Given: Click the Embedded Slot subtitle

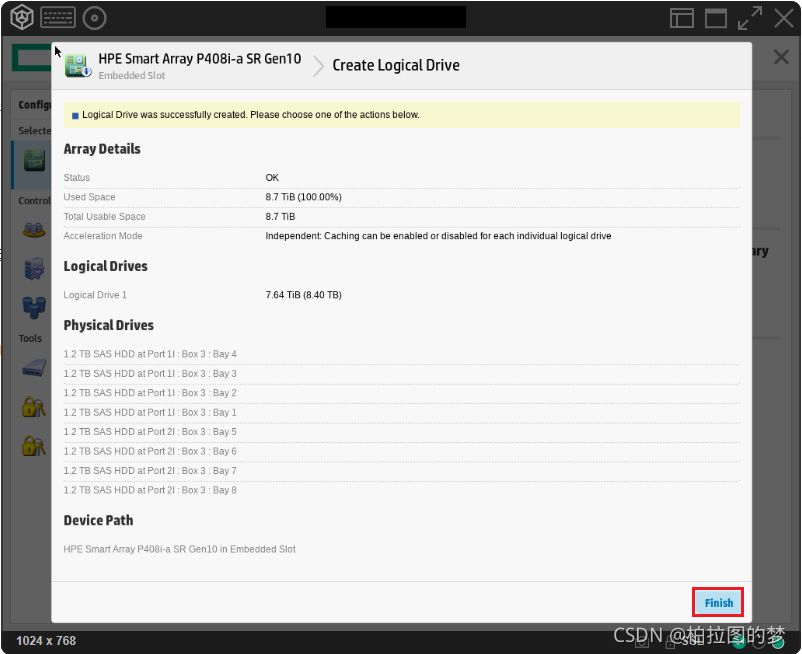Looking at the screenshot, I should (x=131, y=76).
